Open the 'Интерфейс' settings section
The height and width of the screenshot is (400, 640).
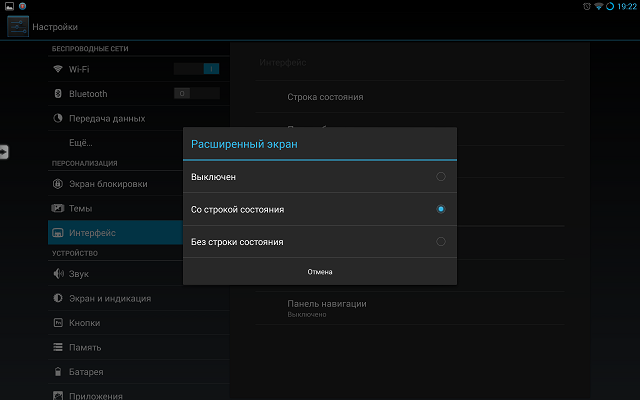click(x=92, y=233)
